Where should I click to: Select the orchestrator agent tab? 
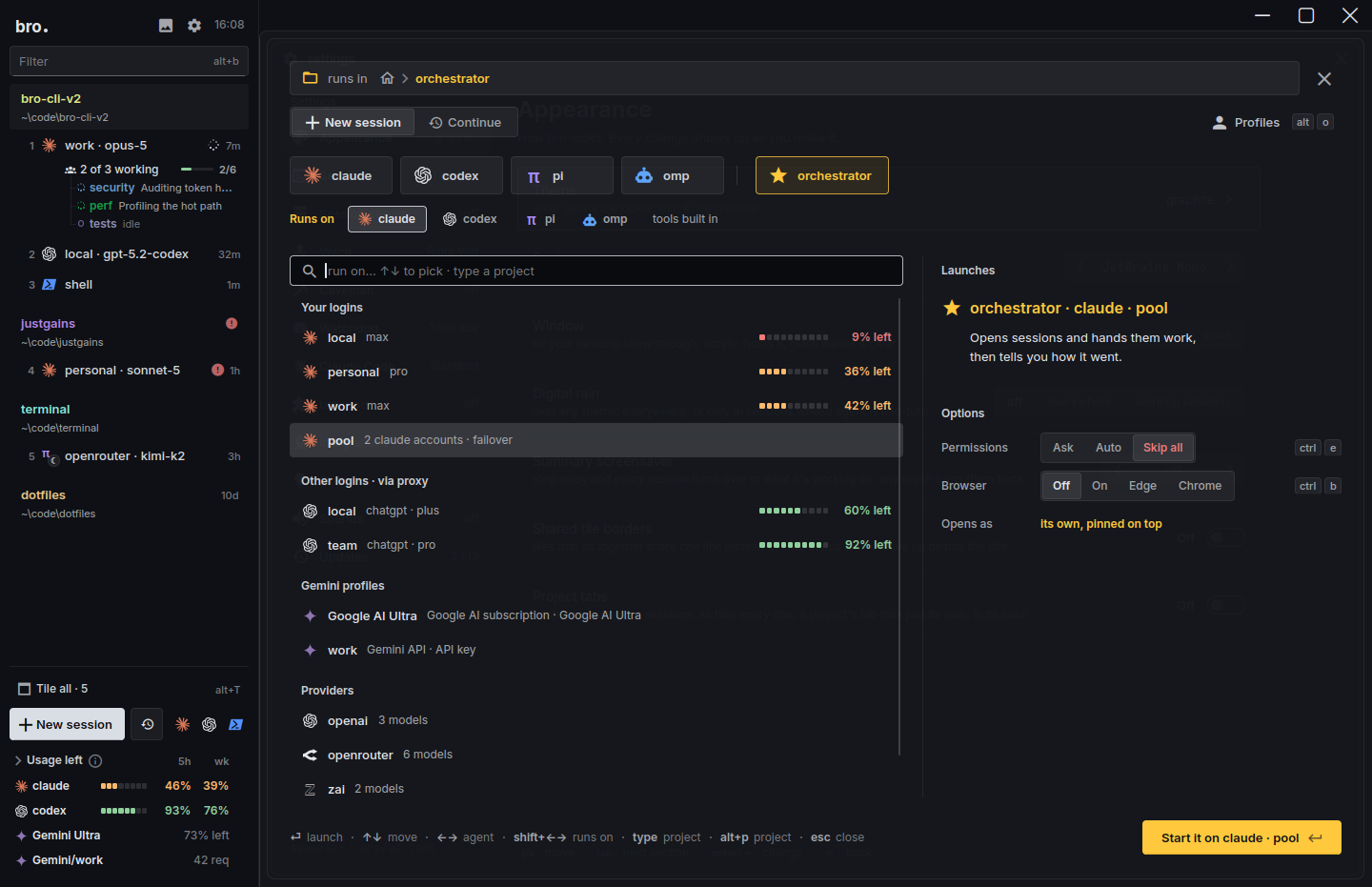(x=822, y=175)
